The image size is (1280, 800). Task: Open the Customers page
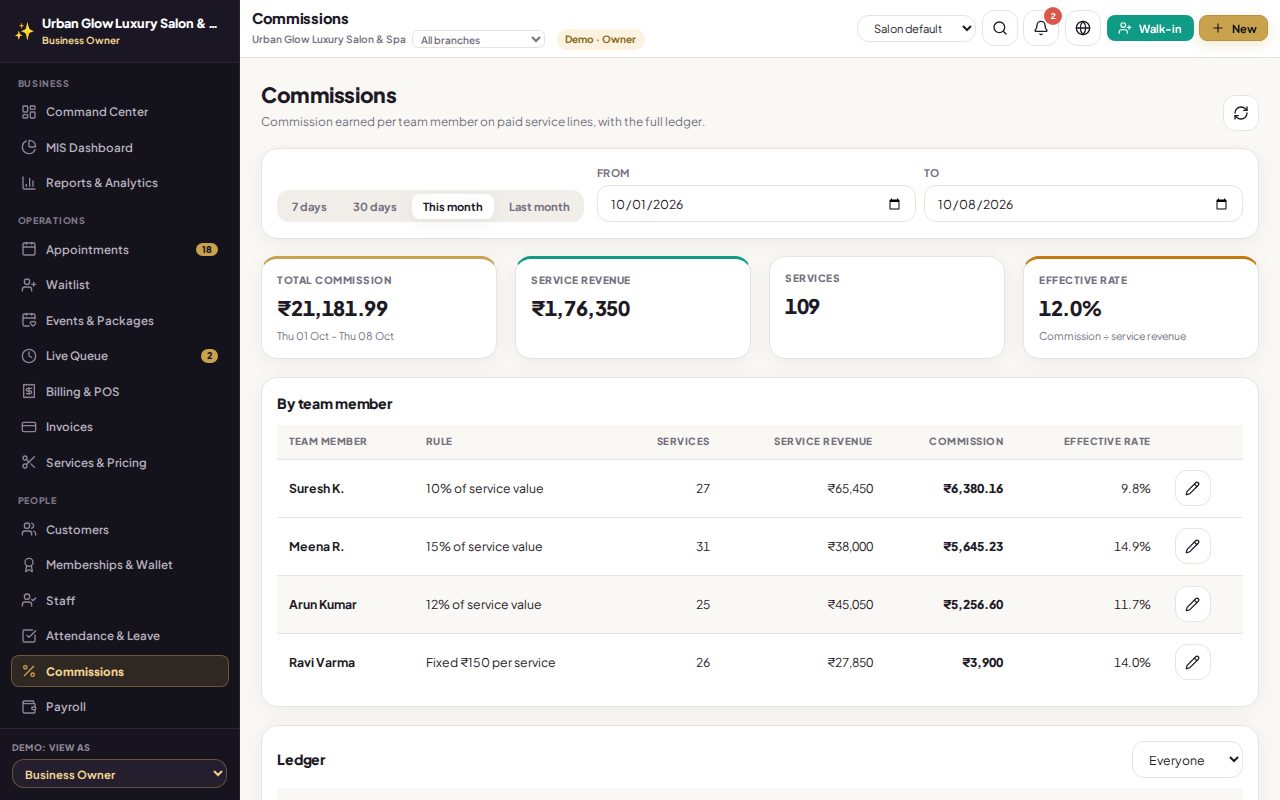pos(120,529)
